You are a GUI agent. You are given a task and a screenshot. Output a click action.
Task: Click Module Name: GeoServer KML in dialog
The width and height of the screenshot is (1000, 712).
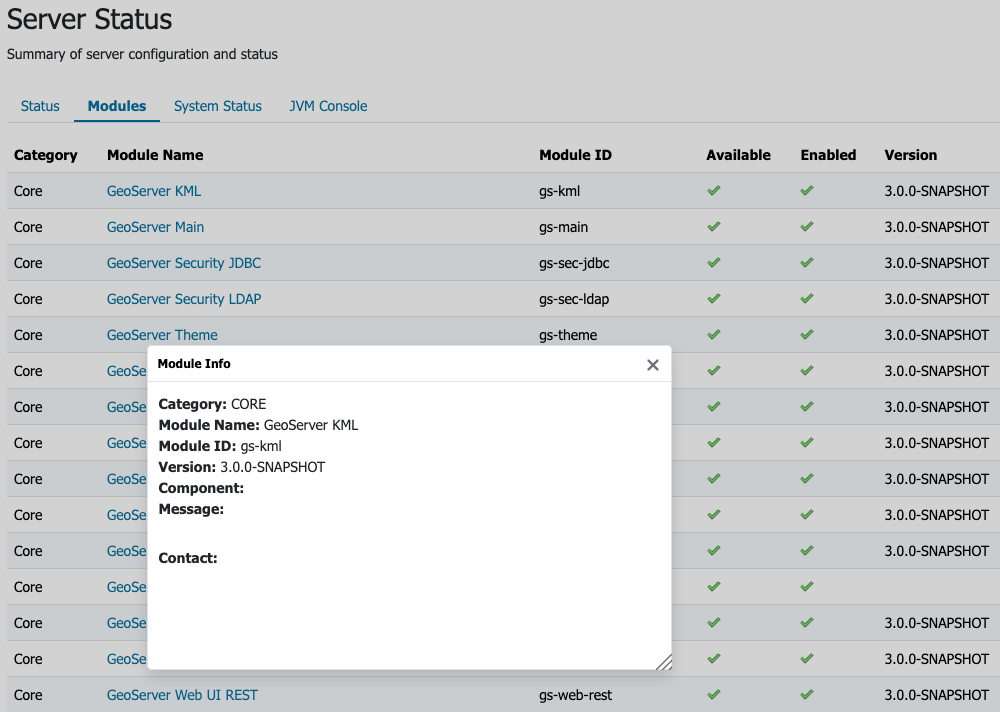tap(258, 425)
